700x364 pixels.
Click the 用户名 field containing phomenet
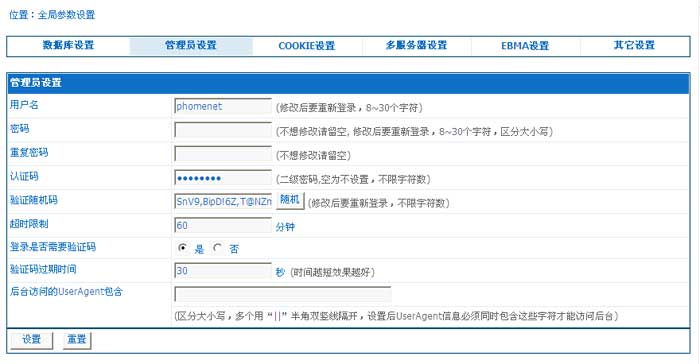point(223,106)
